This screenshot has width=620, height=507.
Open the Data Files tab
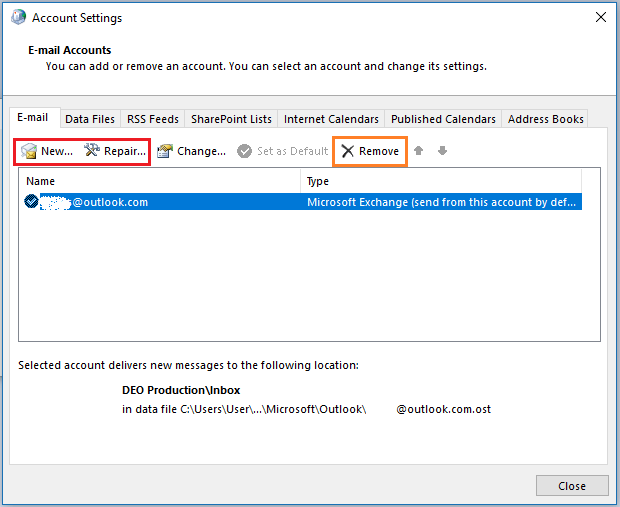[90, 119]
